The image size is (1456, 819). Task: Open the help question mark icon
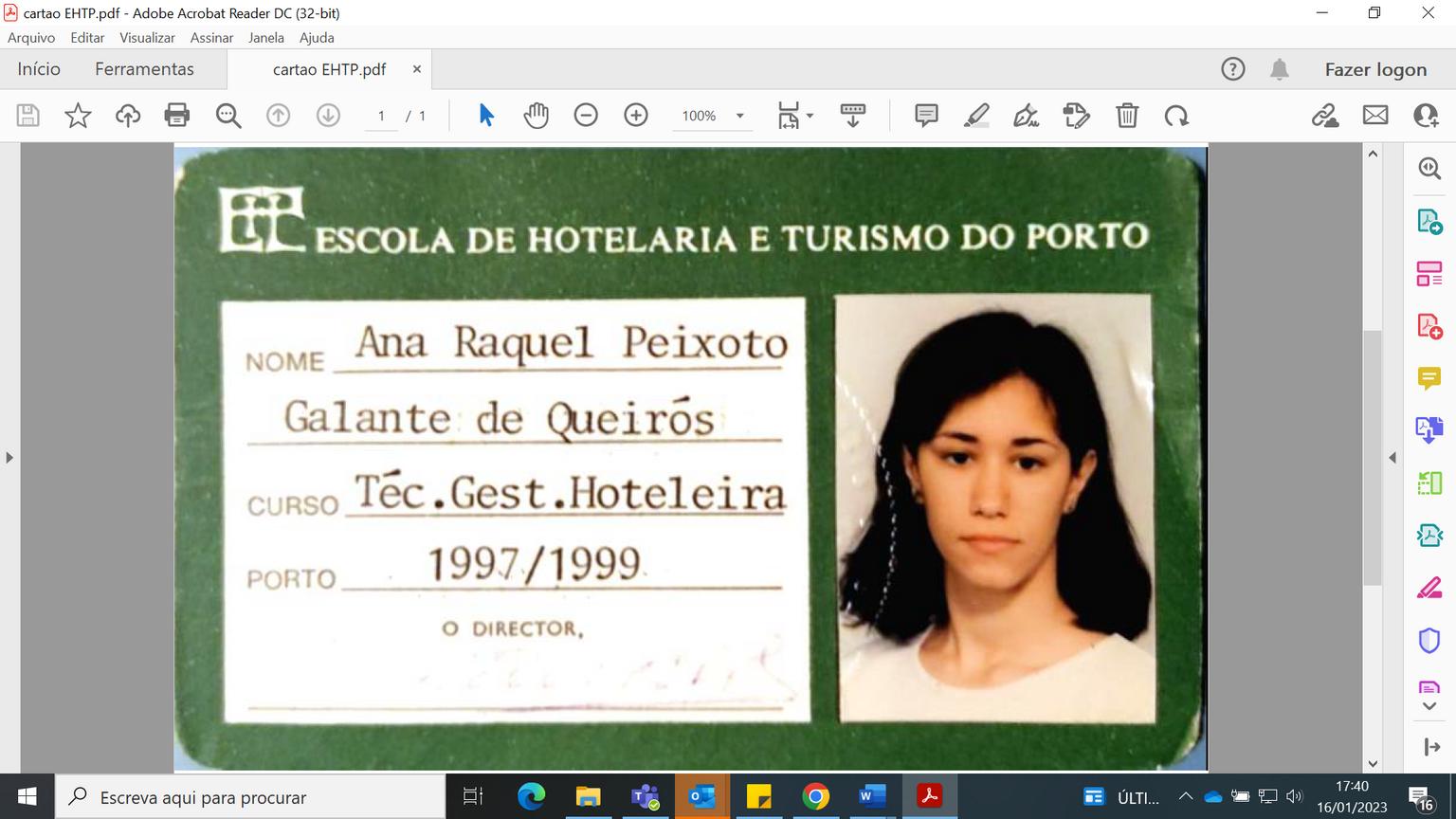pos(1233,69)
